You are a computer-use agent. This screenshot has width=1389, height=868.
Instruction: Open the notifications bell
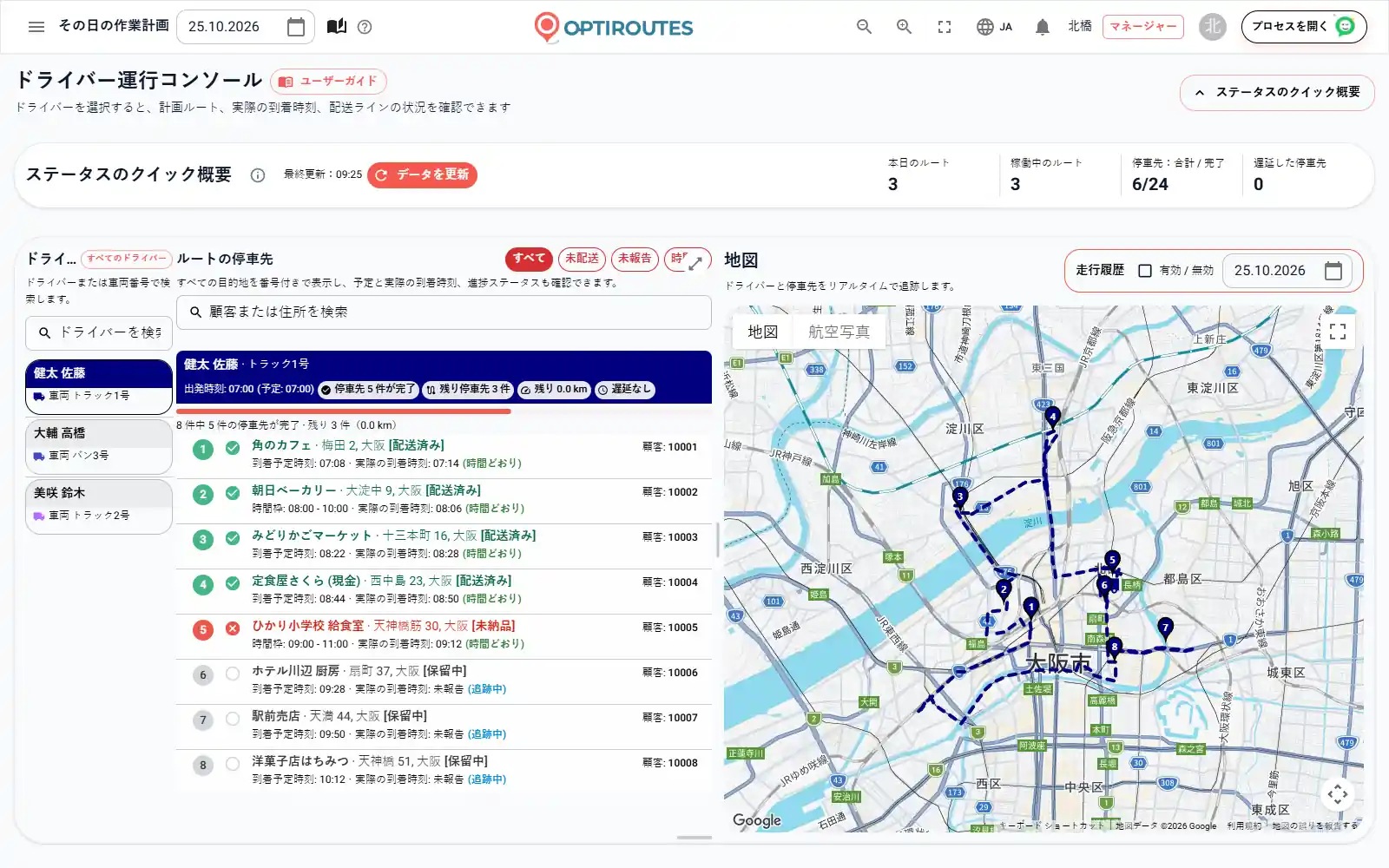(1043, 27)
